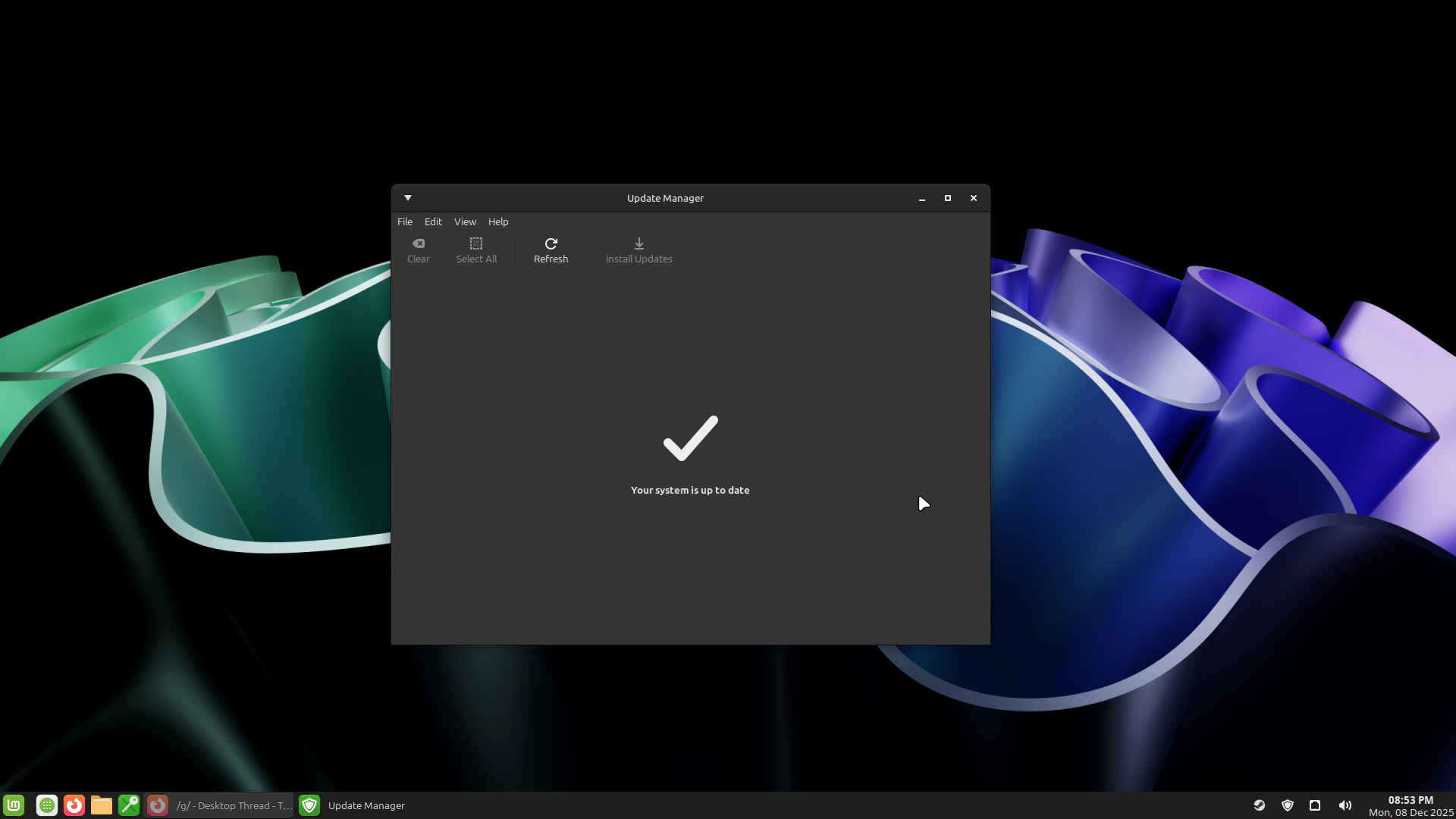This screenshot has width=1456, height=819.
Task: Open the window menu triangle in the titlebar
Action: coord(408,198)
